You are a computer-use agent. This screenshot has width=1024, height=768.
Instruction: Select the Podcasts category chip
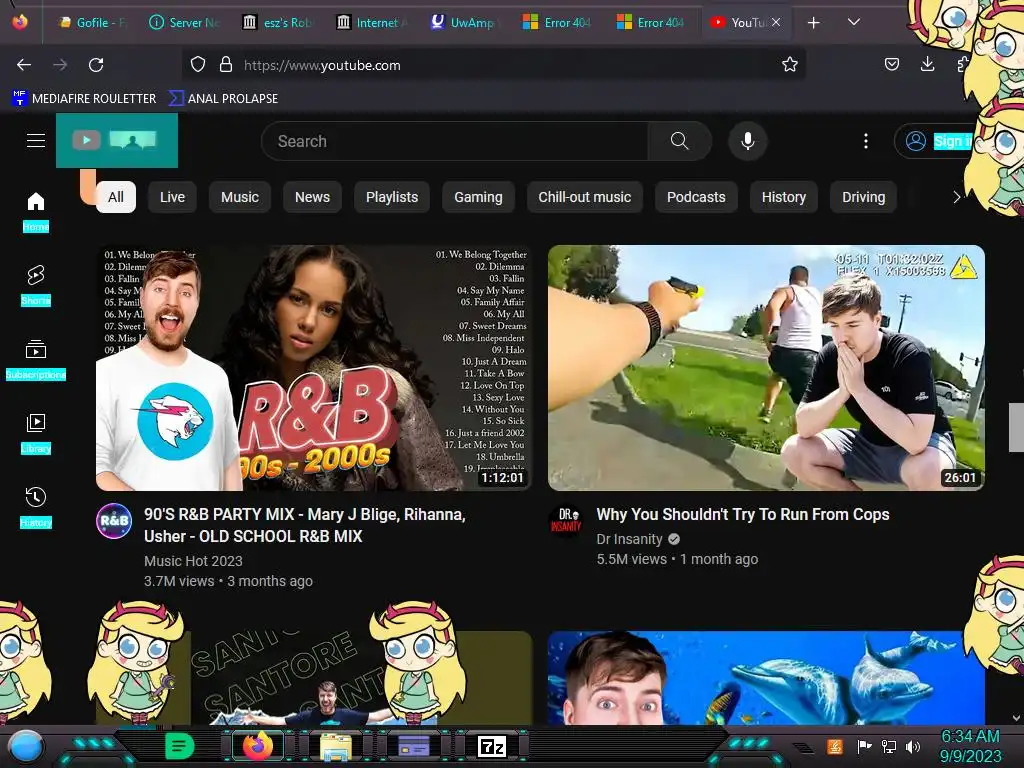[x=696, y=197]
